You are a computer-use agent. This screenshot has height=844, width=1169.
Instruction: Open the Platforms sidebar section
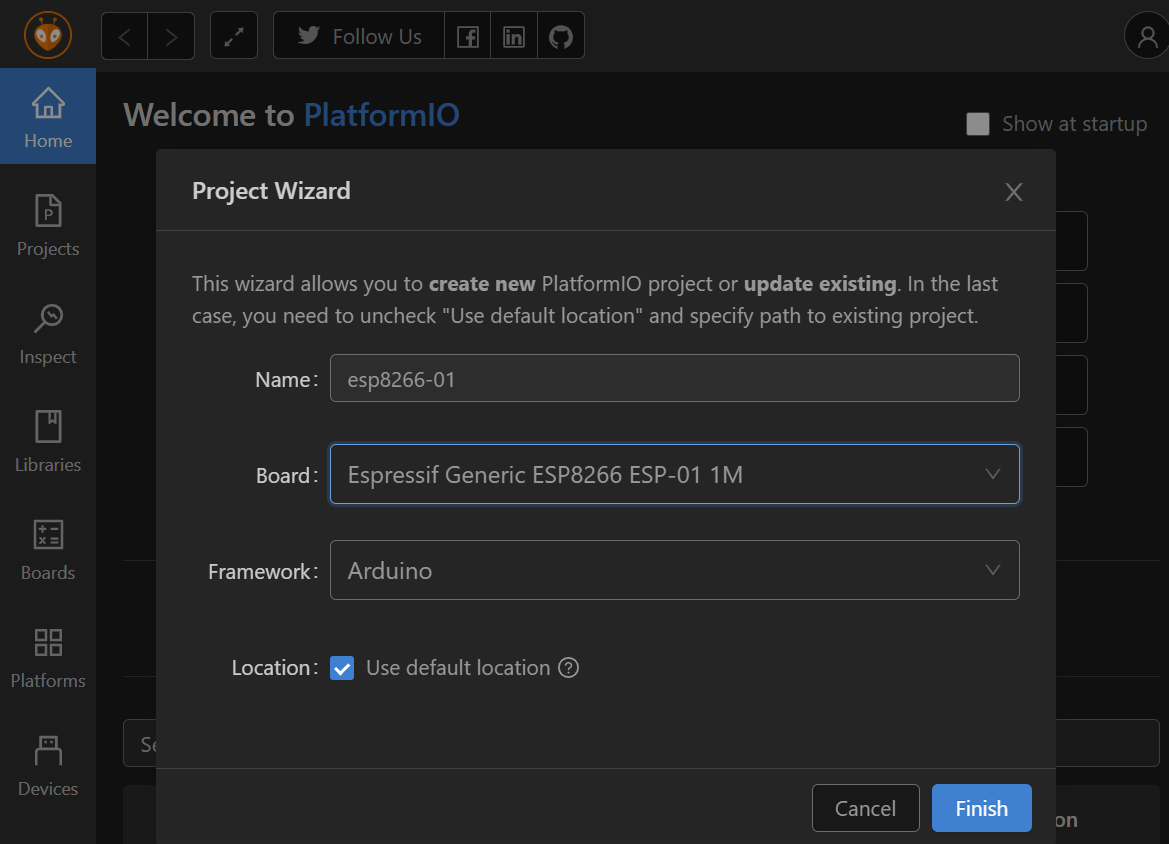(x=48, y=657)
